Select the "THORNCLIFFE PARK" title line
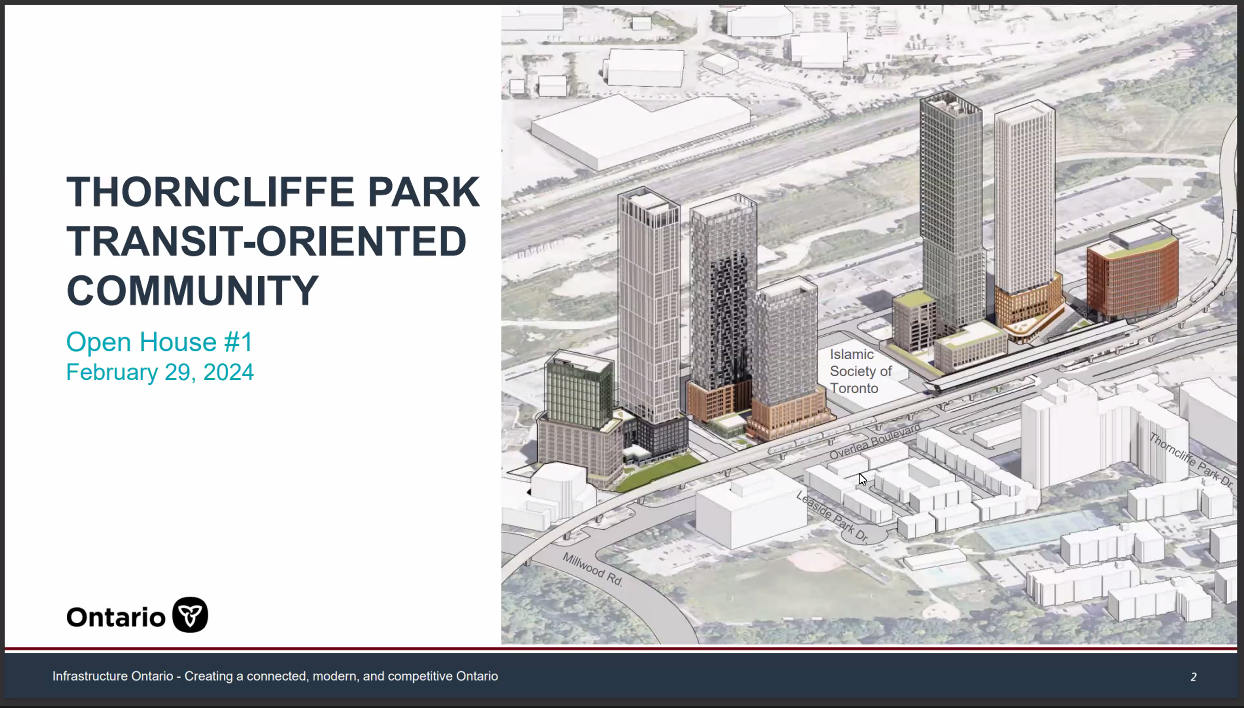Screen dimensions: 1244x708 (272, 192)
